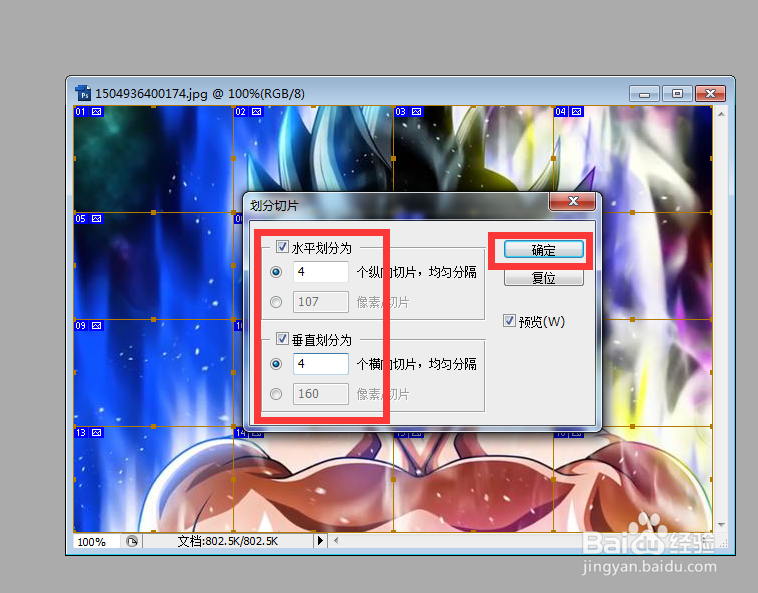Click slice 02 badge icon

[x=257, y=112]
